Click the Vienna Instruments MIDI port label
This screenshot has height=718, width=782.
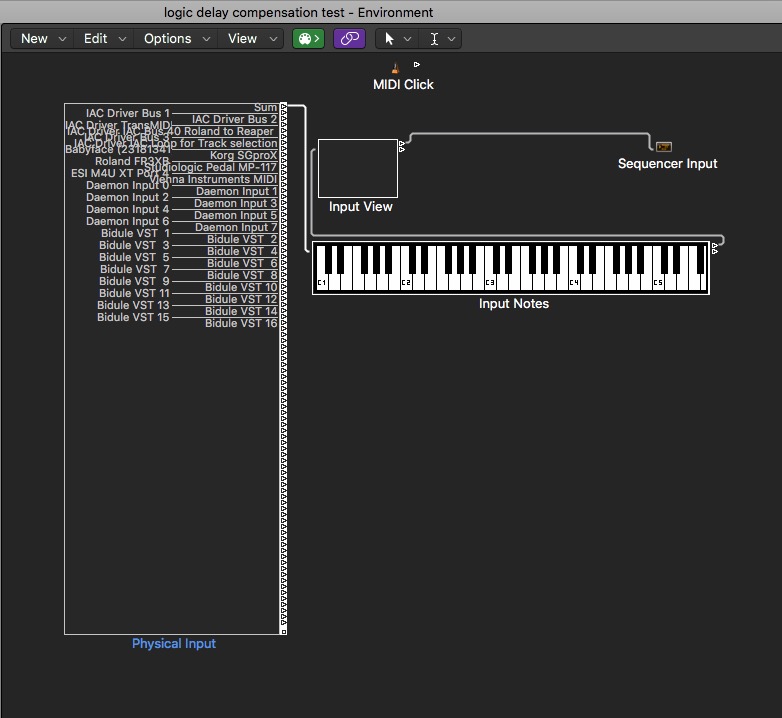pyautogui.click(x=213, y=179)
